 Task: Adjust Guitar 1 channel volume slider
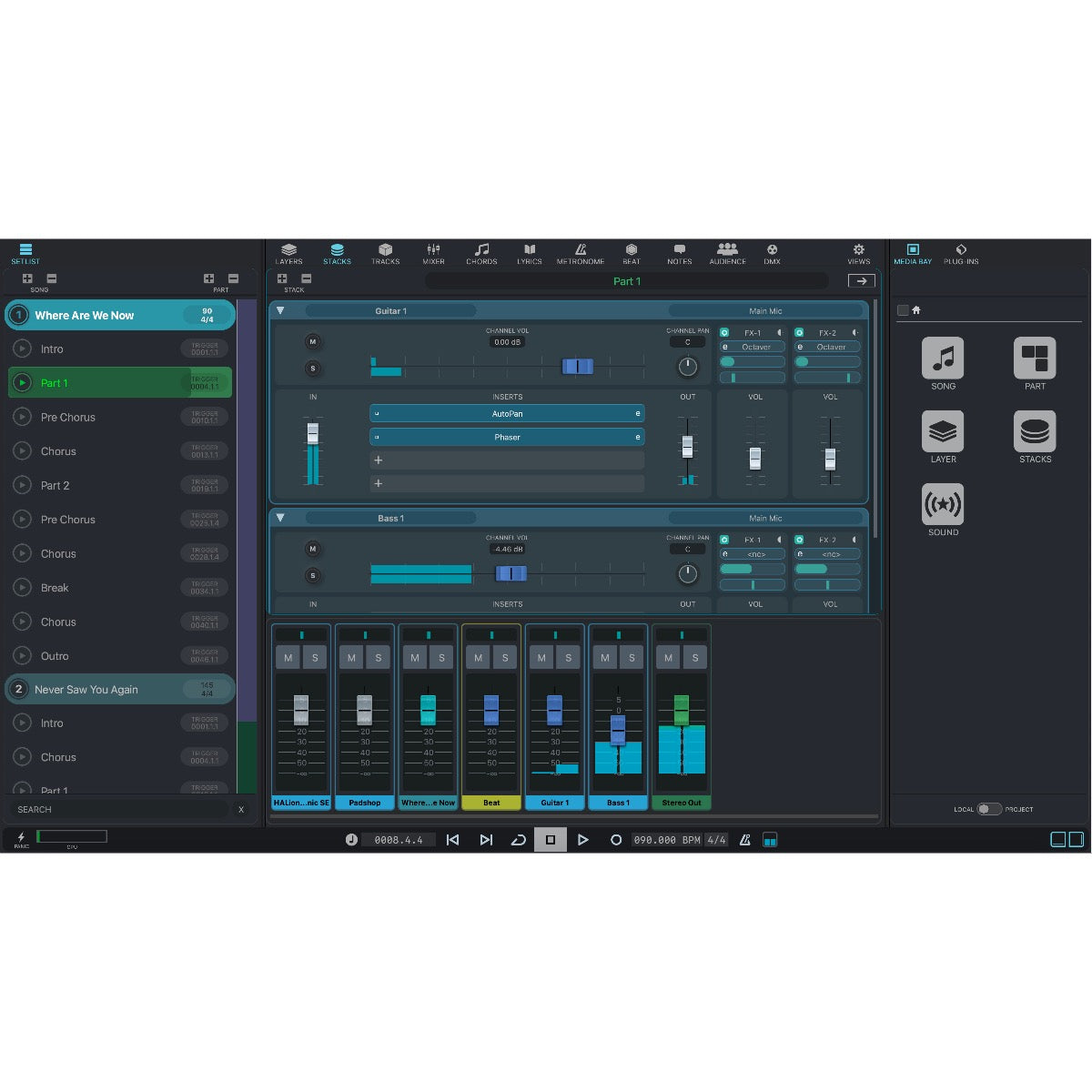578,367
